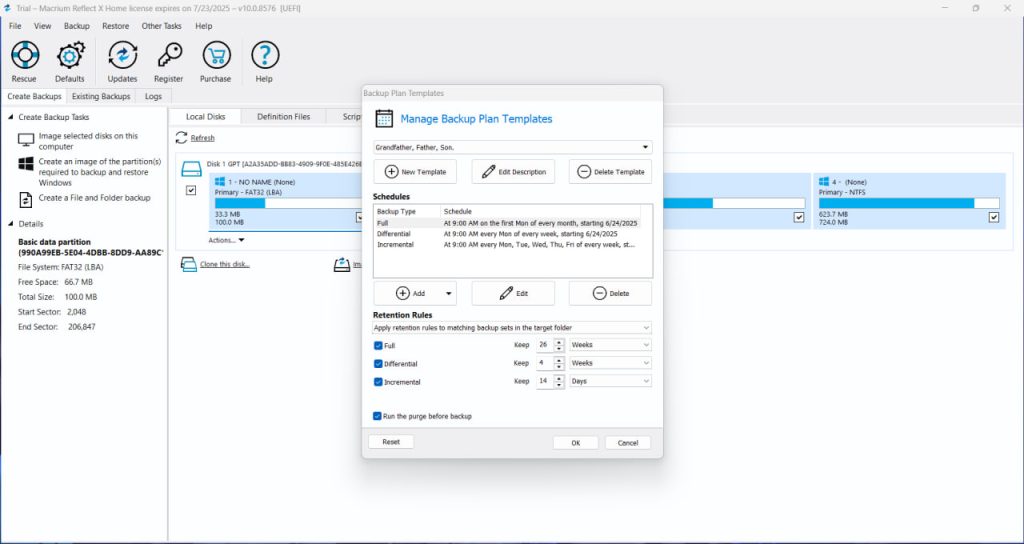
Task: Open the Rescue media toolbar icon
Action: coord(25,55)
